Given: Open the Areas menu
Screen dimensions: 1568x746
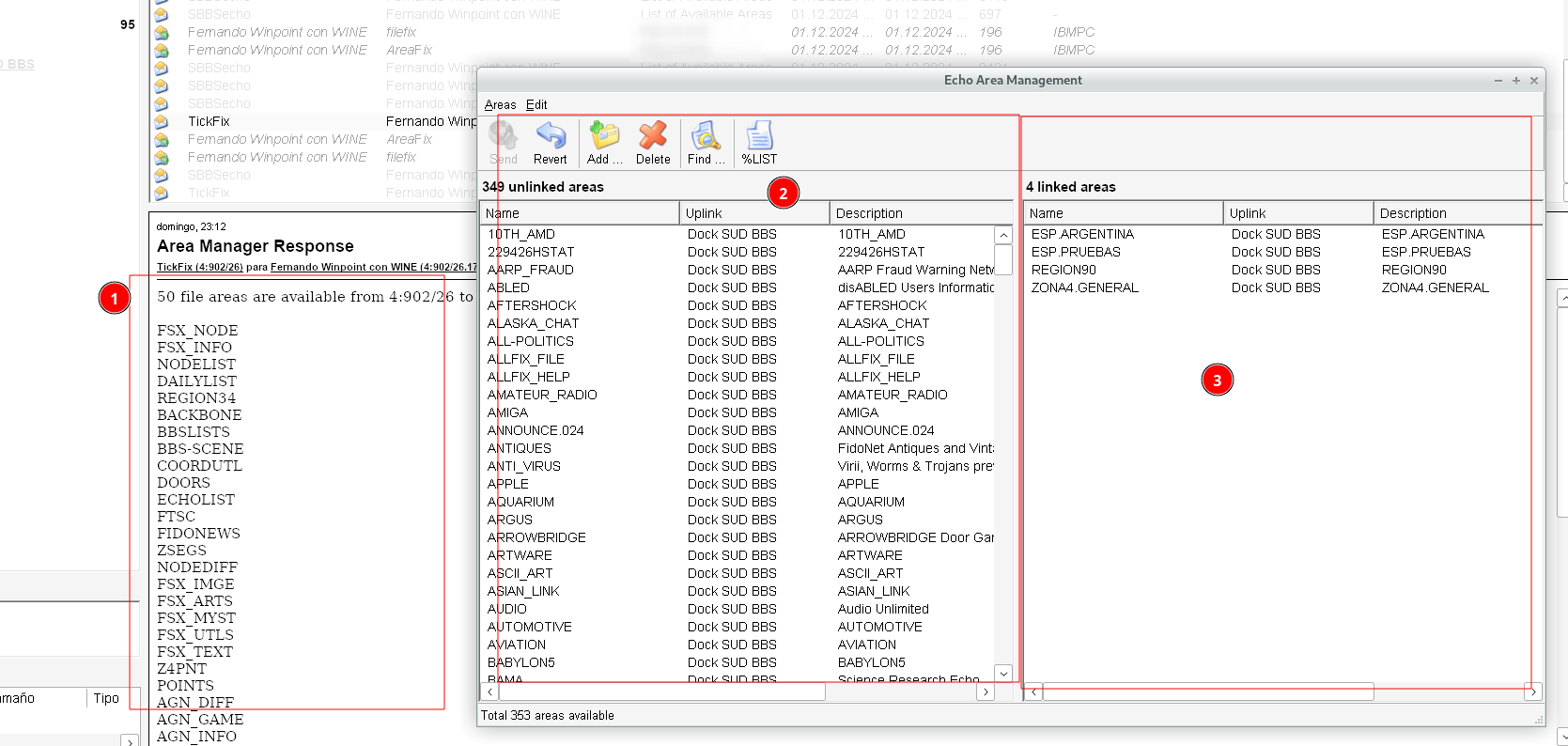Looking at the screenshot, I should pyautogui.click(x=500, y=105).
